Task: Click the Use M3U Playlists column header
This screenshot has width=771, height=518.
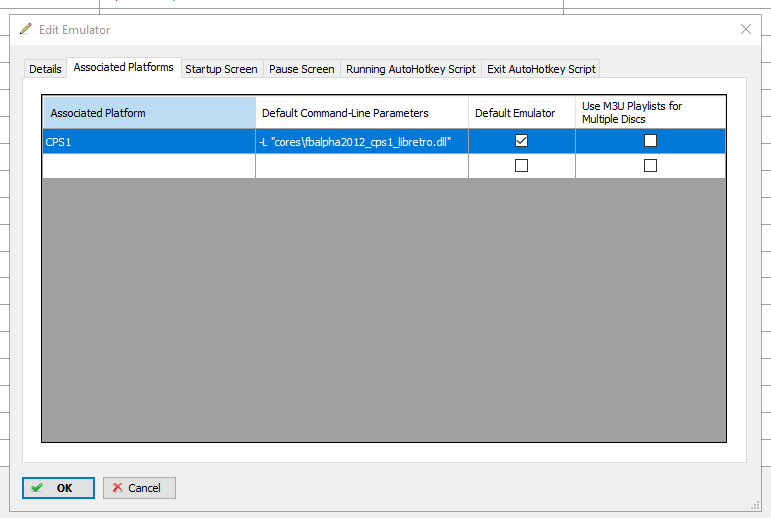Action: pyautogui.click(x=650, y=113)
